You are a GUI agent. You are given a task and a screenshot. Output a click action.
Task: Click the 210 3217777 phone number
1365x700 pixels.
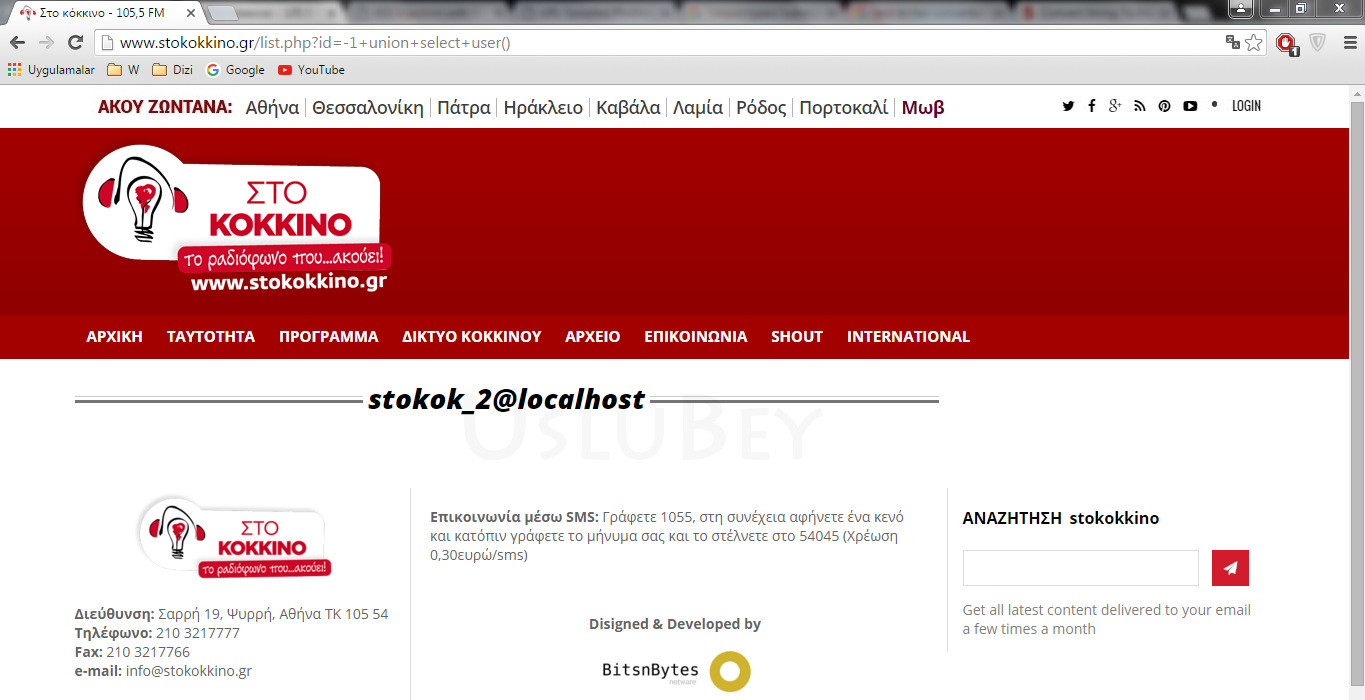pyautogui.click(x=198, y=633)
